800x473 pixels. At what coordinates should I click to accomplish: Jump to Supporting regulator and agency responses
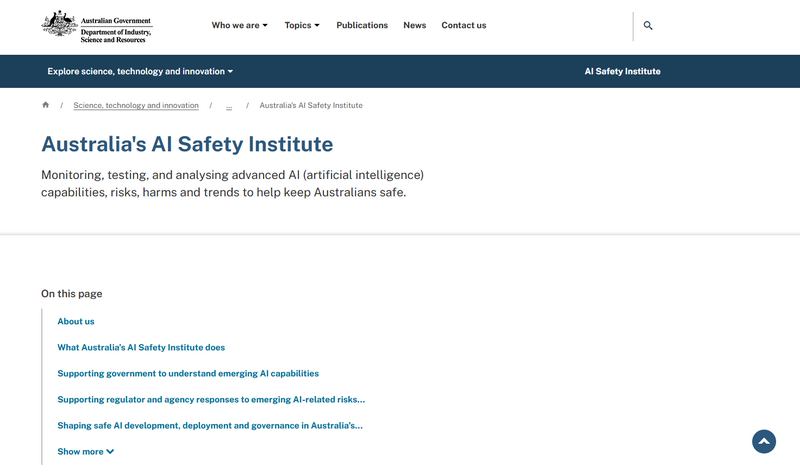211,400
